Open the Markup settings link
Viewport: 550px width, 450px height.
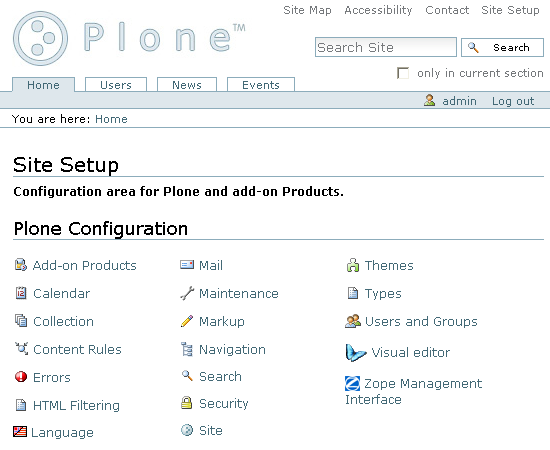tap(222, 322)
